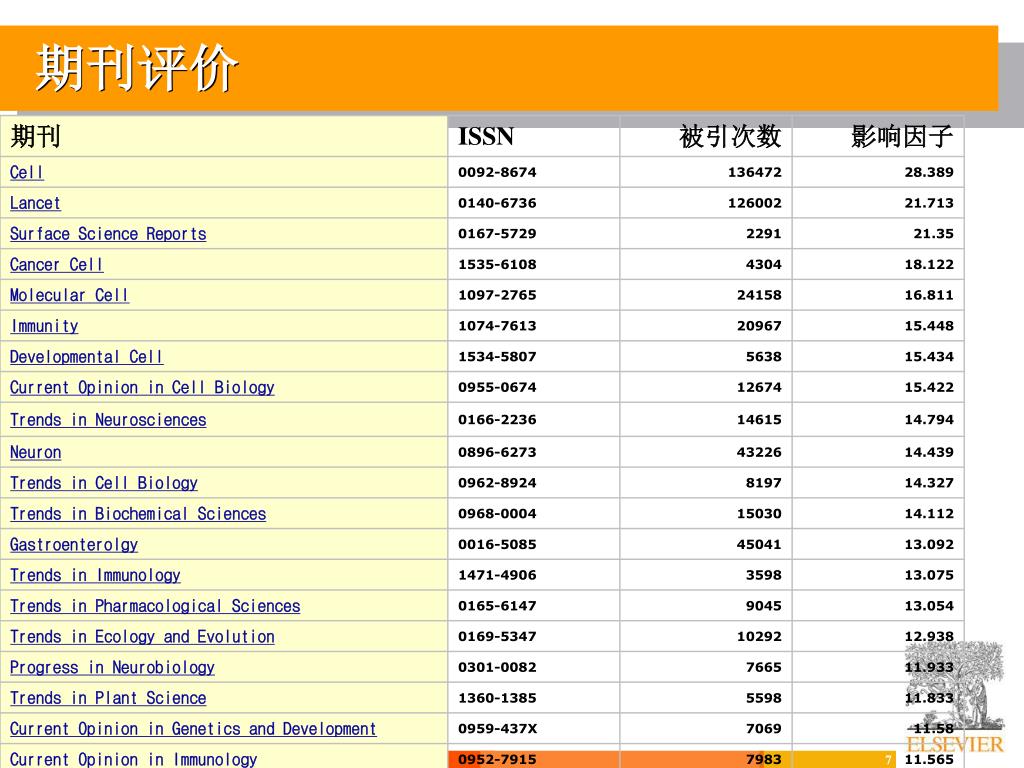Click the Developmental Cell link
The height and width of the screenshot is (768, 1024).
click(86, 357)
